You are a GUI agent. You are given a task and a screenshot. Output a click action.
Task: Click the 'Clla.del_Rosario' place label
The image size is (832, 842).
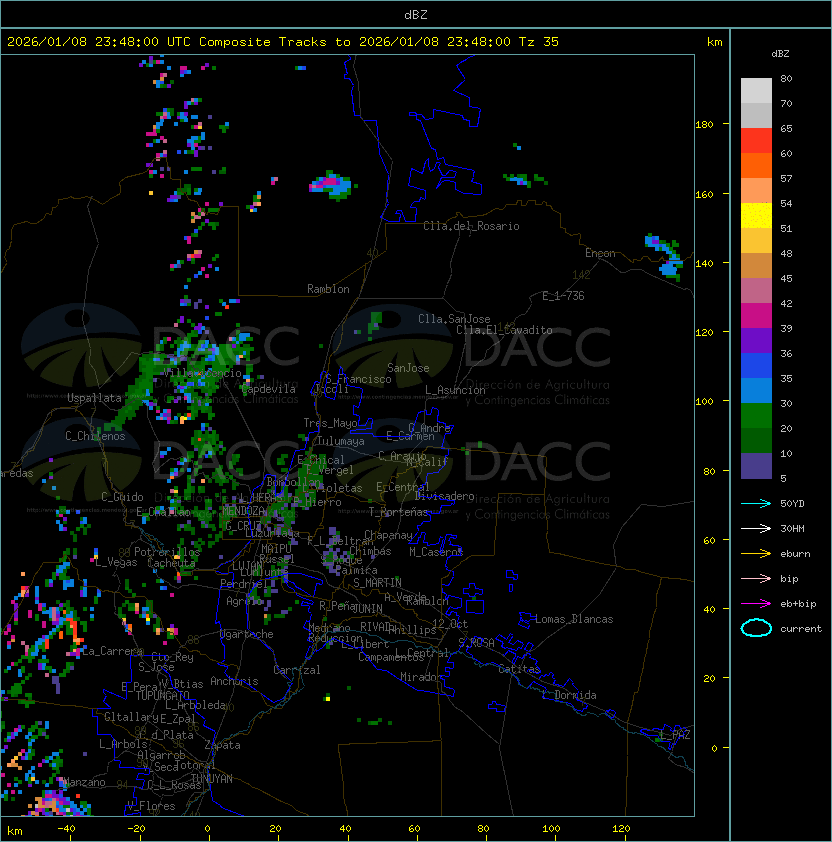click(471, 226)
